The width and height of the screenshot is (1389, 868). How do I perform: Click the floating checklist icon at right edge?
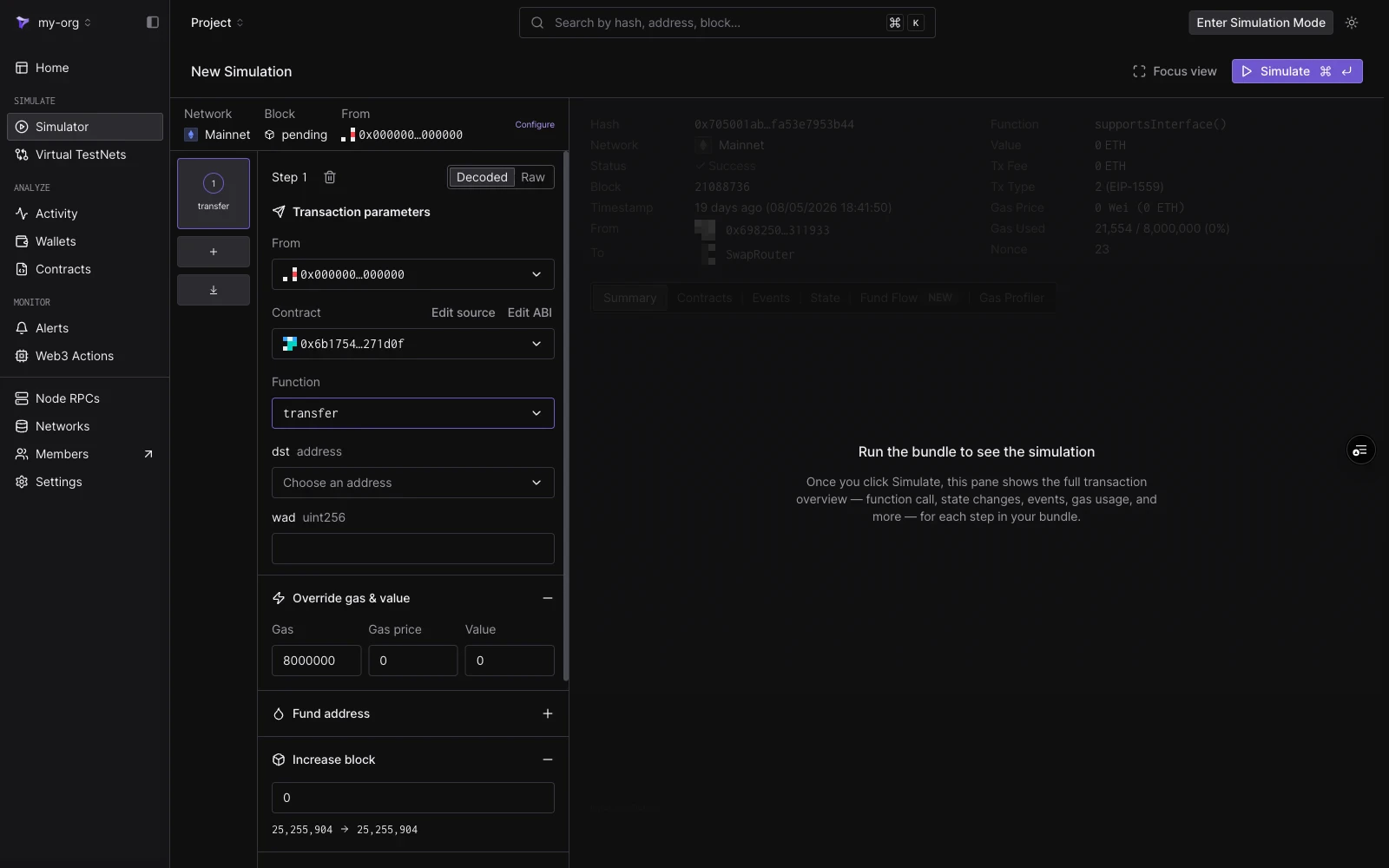1360,450
